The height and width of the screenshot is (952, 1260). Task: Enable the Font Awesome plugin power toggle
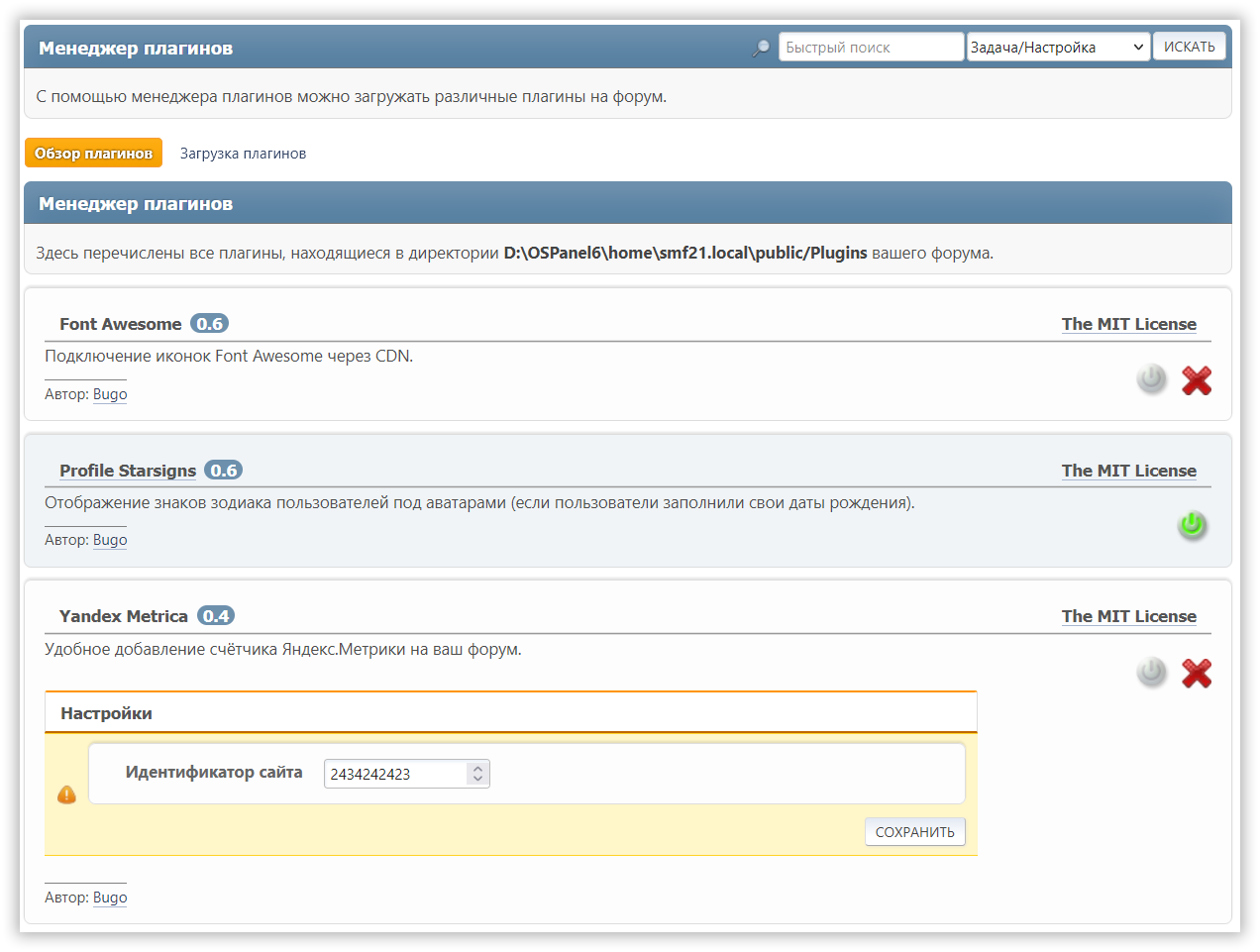pyautogui.click(x=1151, y=378)
